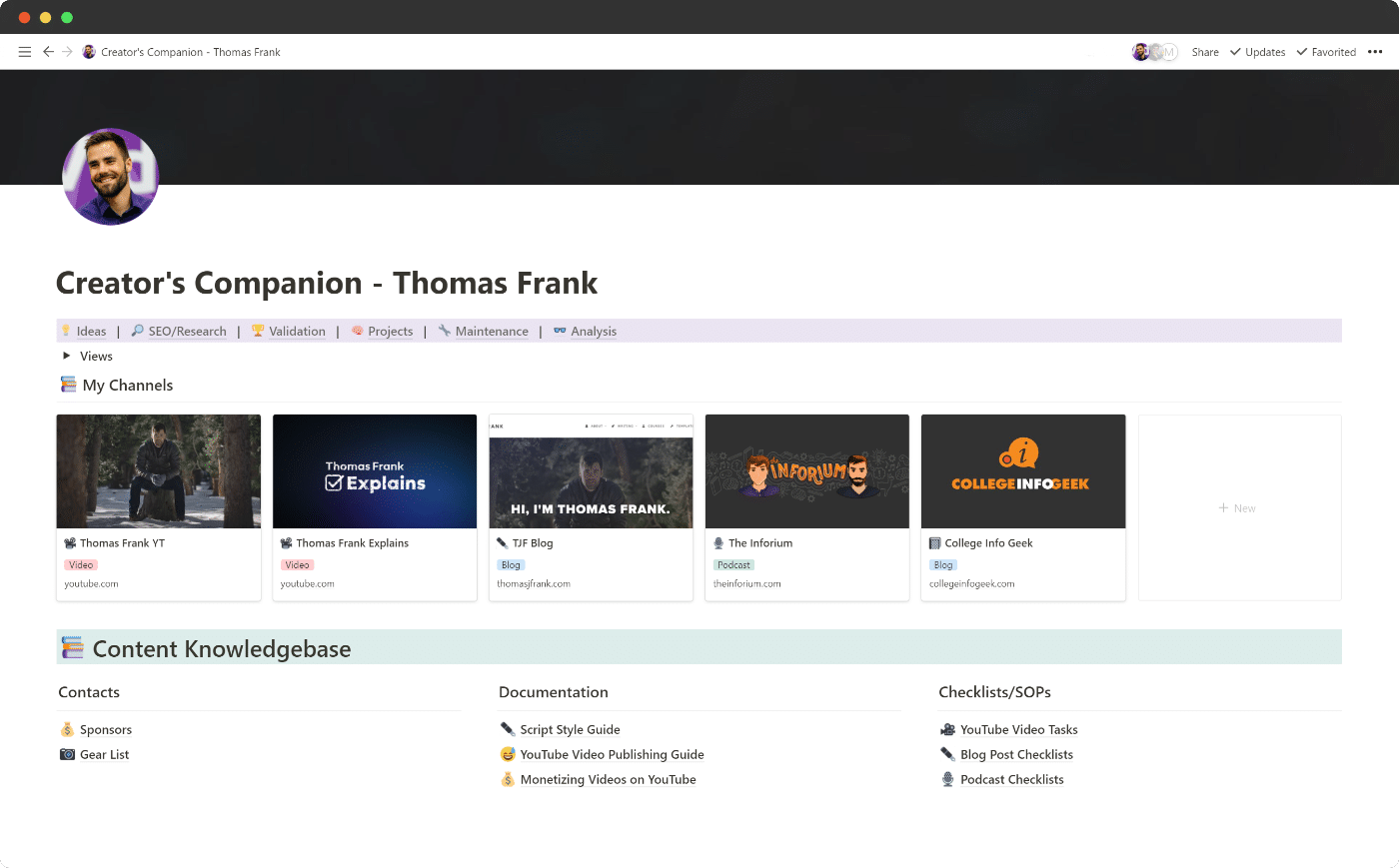Open YouTube Video Tasks checklist

1018,730
